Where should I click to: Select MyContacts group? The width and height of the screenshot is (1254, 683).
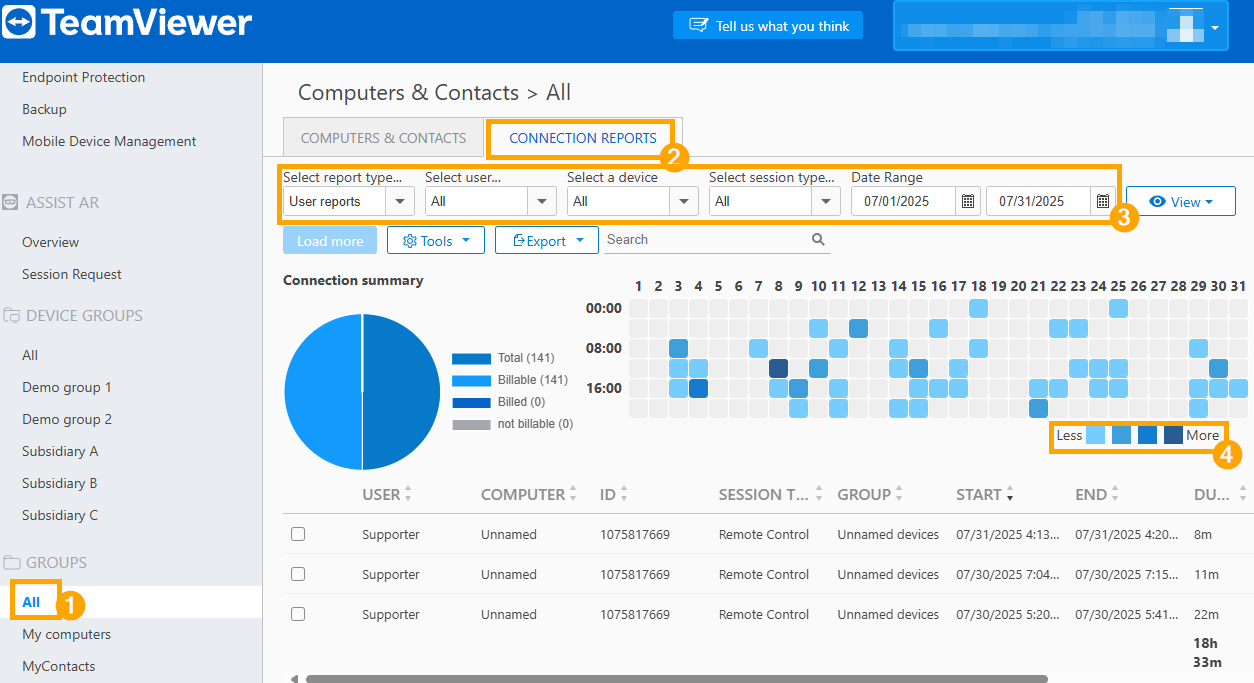tap(59, 666)
